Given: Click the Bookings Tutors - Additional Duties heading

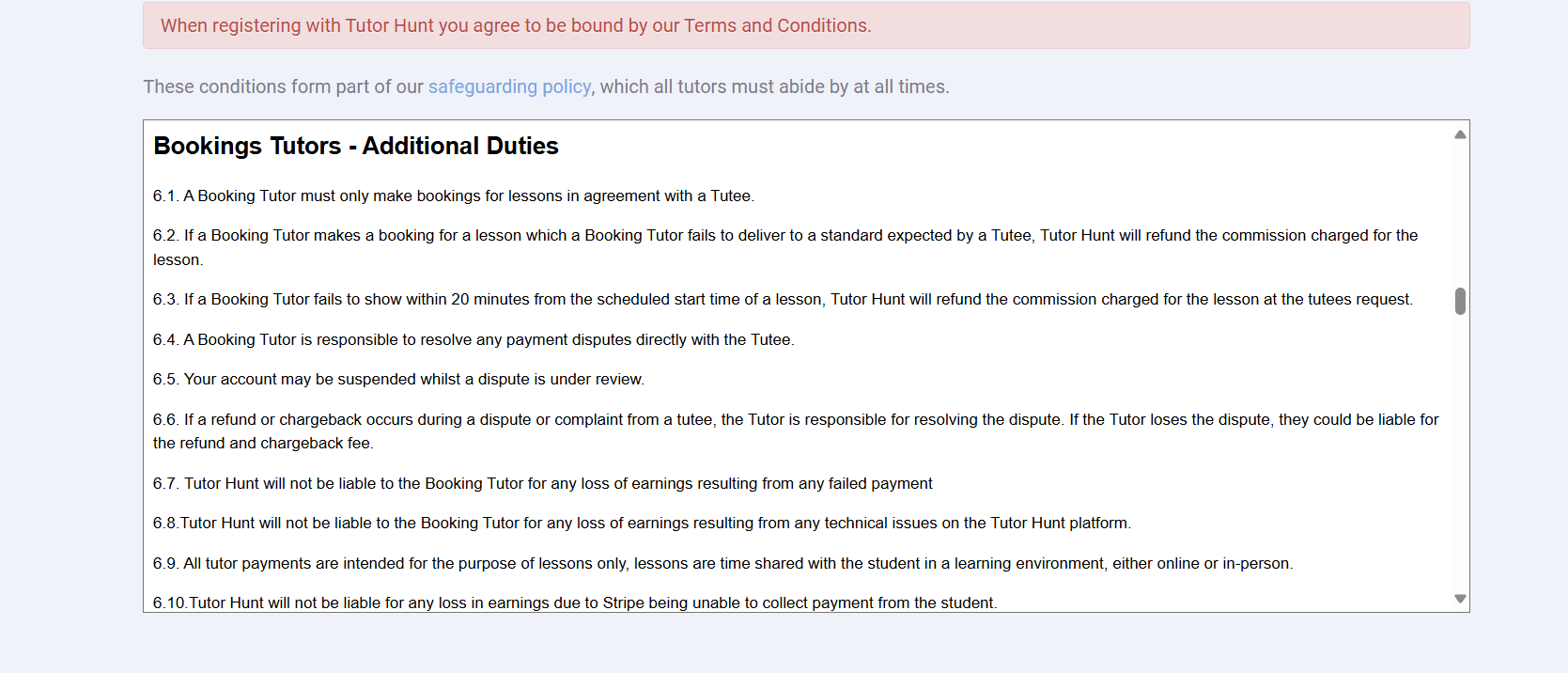Looking at the screenshot, I should (x=356, y=146).
